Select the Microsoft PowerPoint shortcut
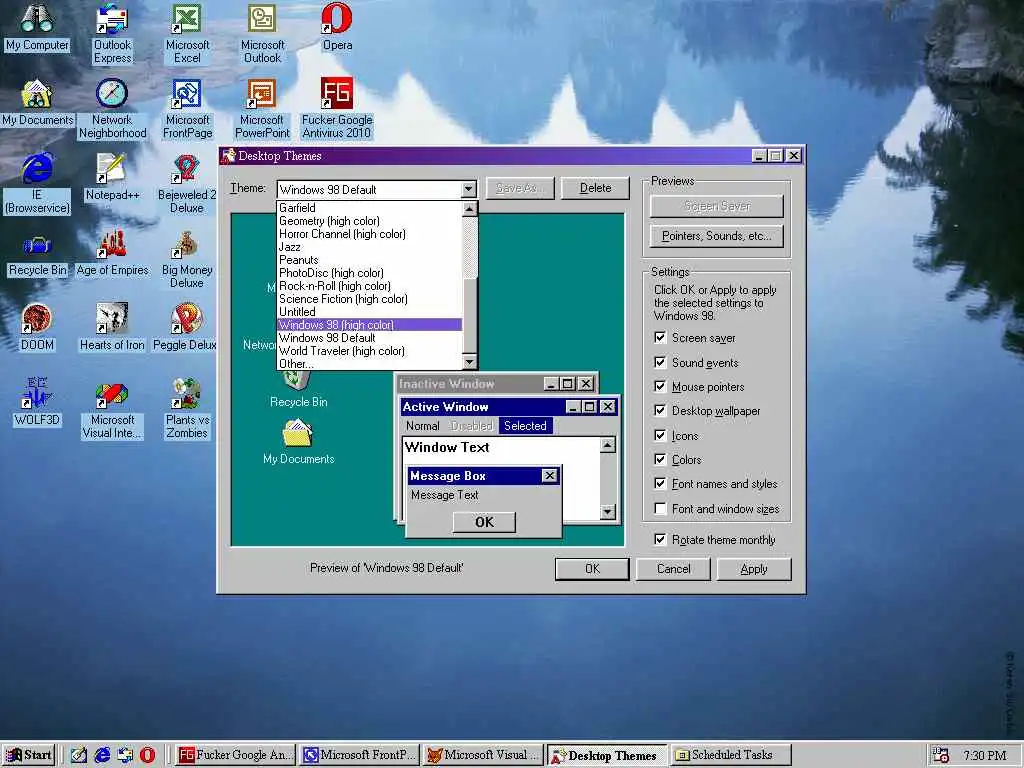Image resolution: width=1024 pixels, height=768 pixels. [x=262, y=109]
